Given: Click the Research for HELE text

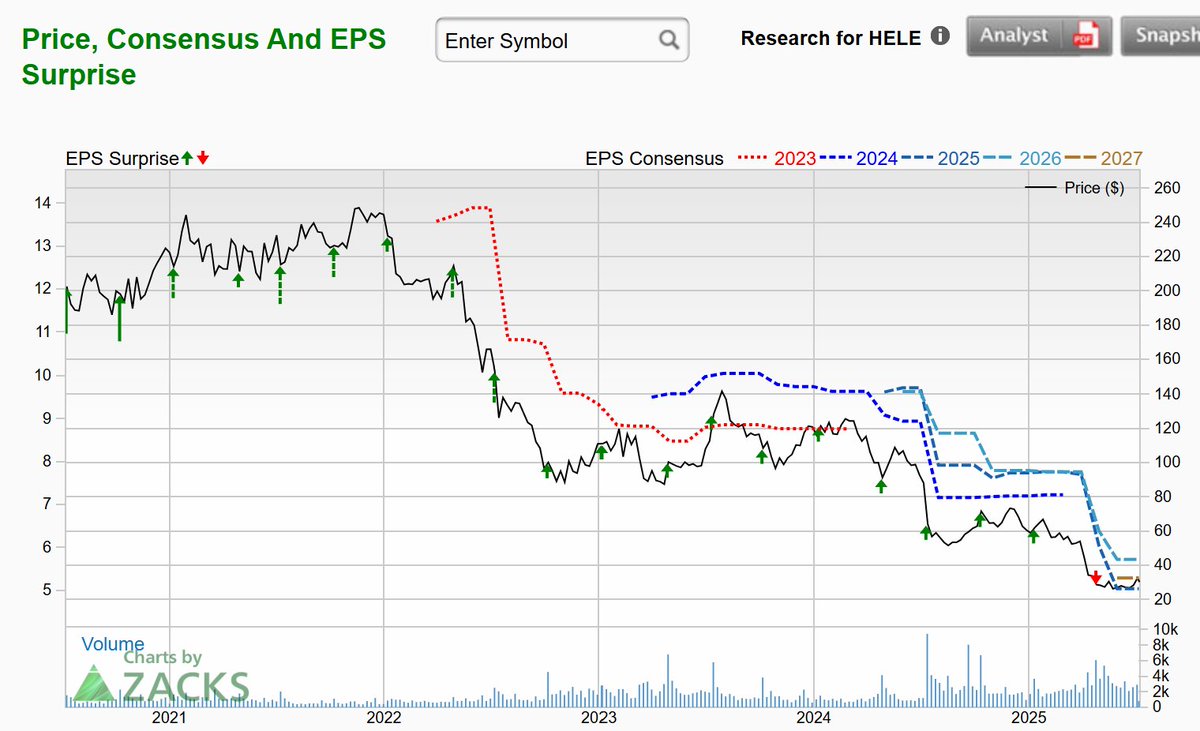Looking at the screenshot, I should (x=831, y=38).
